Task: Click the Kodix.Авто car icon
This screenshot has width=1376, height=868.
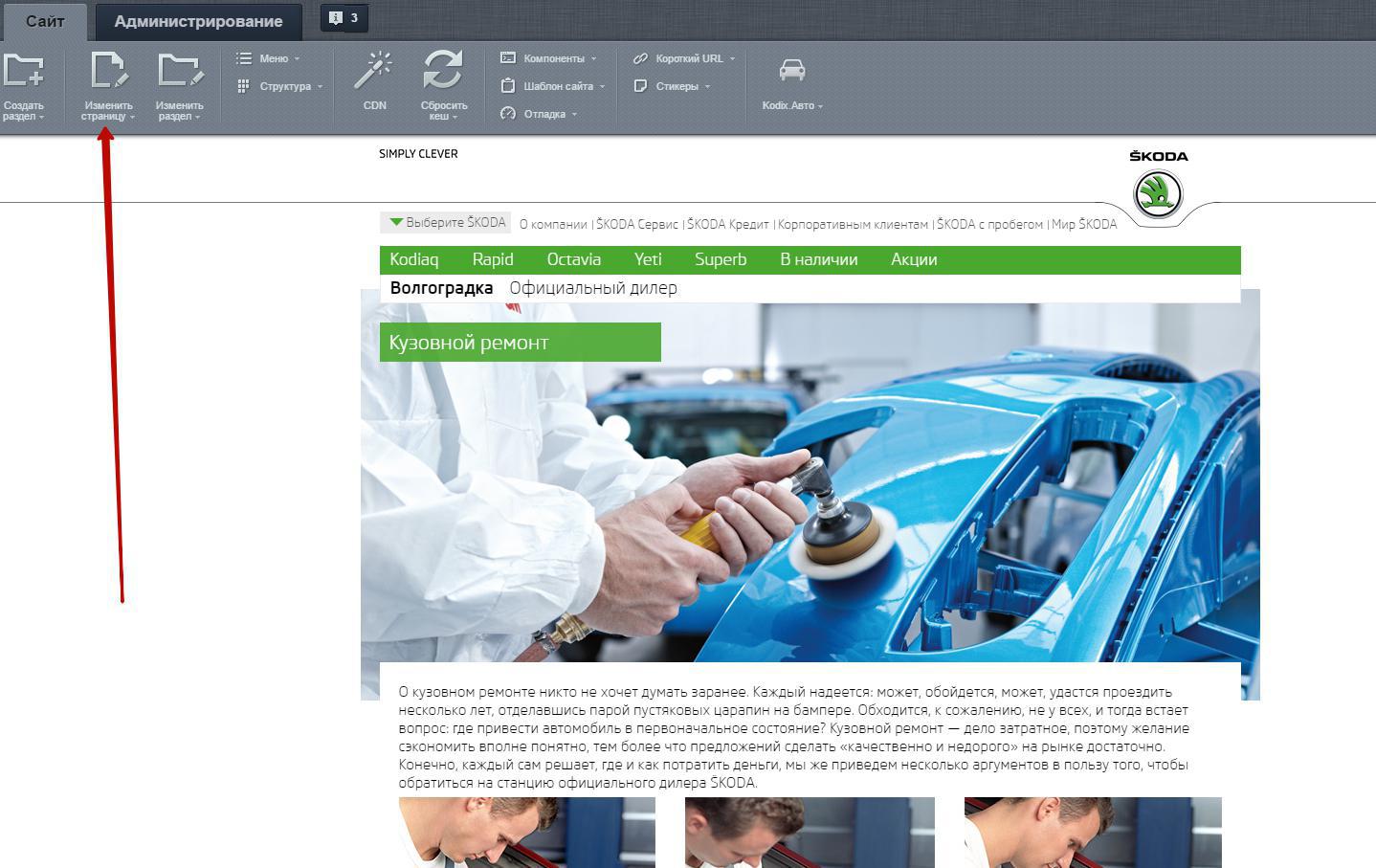Action: point(791,71)
